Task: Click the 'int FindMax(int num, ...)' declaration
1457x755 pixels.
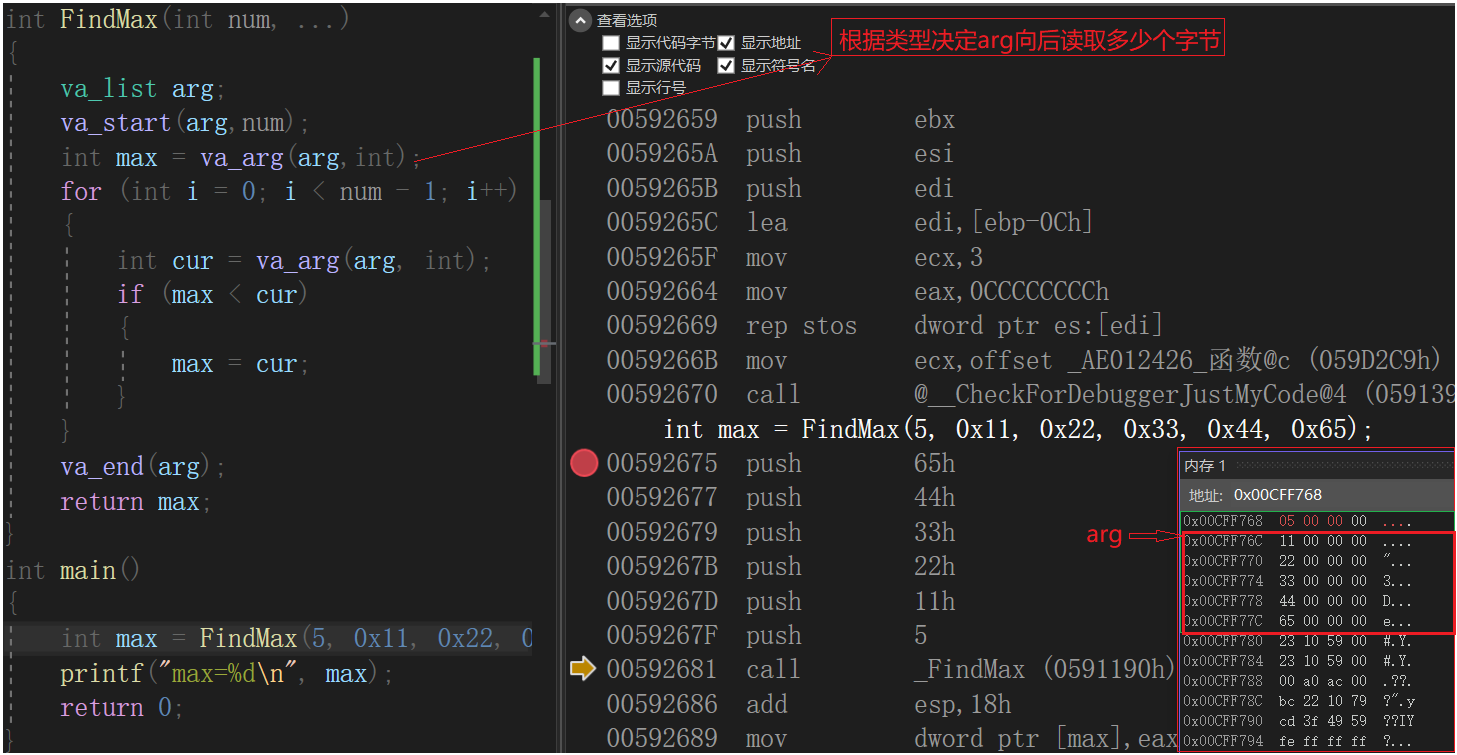Action: click(178, 20)
